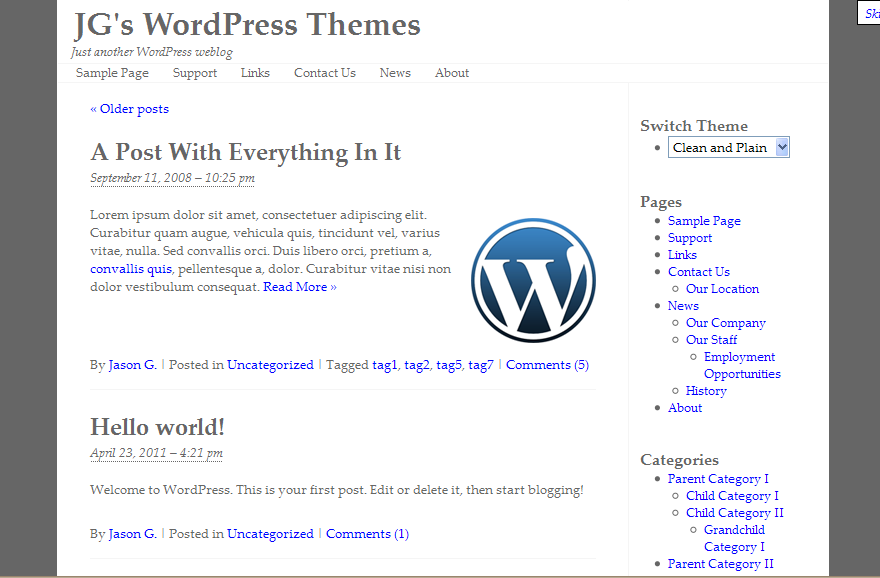Go to Older posts
The height and width of the screenshot is (578, 880).
click(x=130, y=109)
